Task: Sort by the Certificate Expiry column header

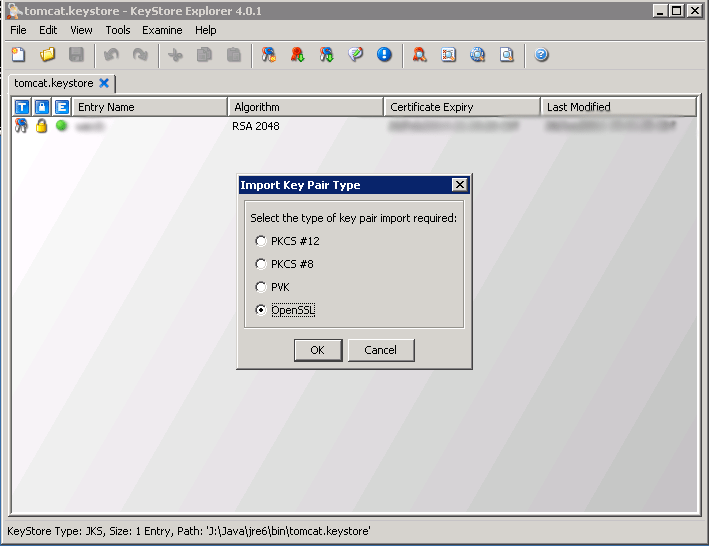Action: point(462,107)
